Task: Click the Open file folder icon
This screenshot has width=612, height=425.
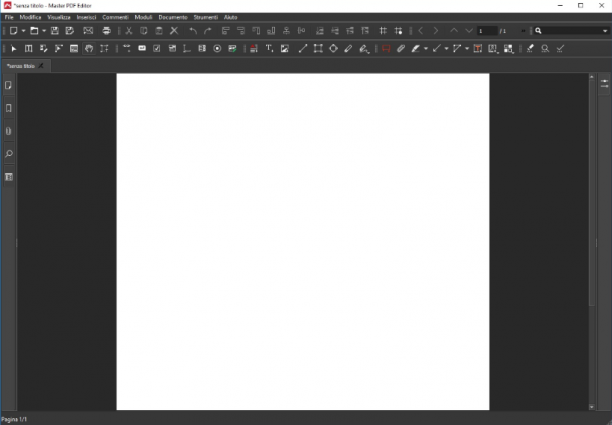Action: point(34,31)
